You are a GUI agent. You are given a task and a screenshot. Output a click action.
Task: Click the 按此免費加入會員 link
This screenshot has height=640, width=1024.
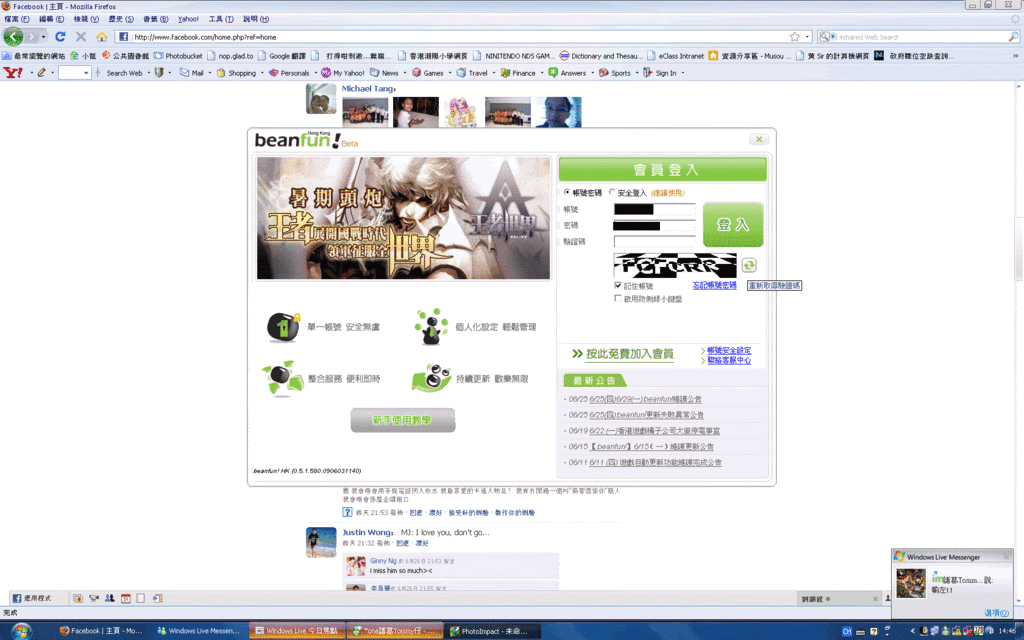click(630, 354)
